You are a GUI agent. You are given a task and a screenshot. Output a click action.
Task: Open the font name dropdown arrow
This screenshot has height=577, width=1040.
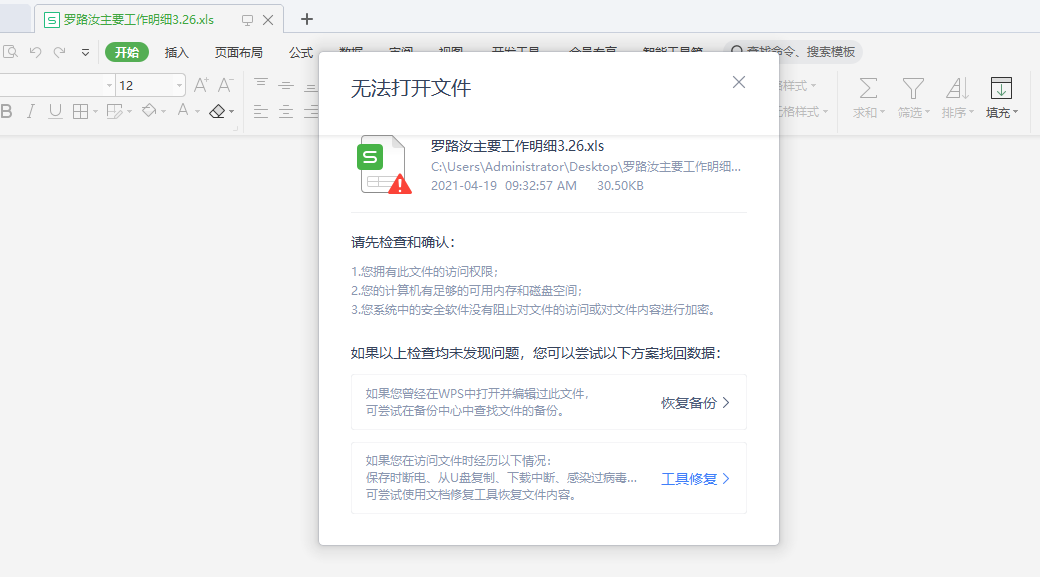(109, 86)
